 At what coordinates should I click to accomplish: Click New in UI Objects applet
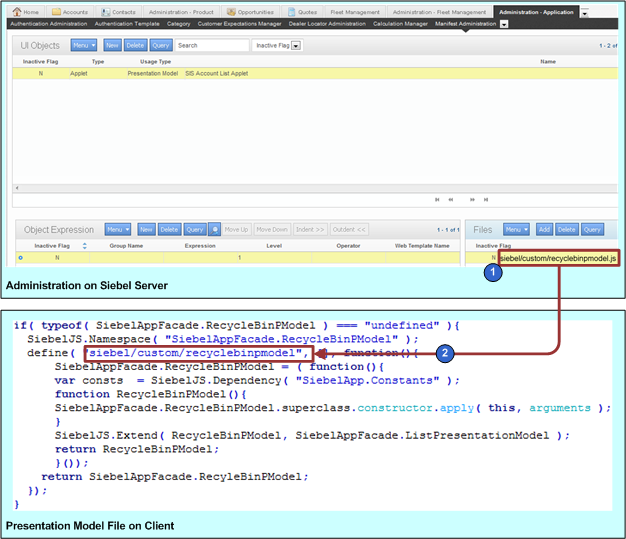(112, 45)
